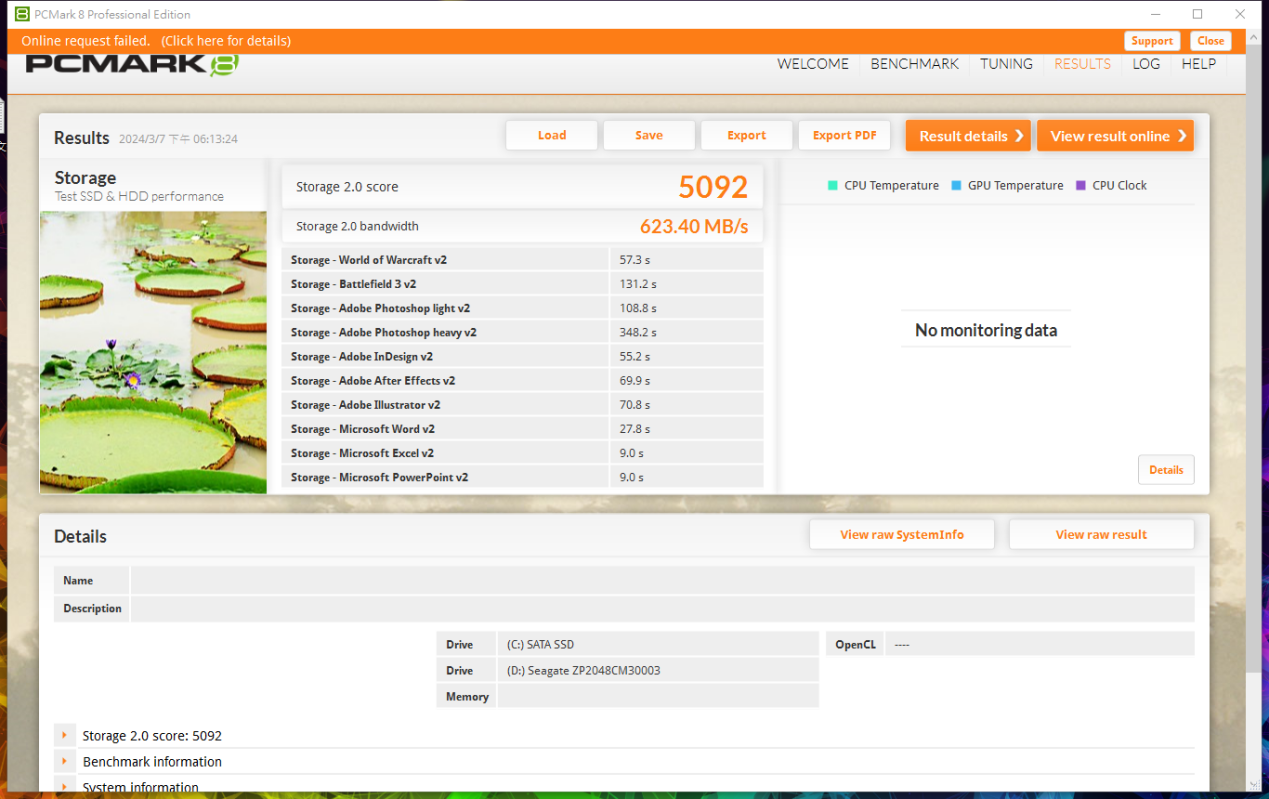
Task: Click the Seagate ZP2048CM30003 drive entry
Action: (658, 670)
